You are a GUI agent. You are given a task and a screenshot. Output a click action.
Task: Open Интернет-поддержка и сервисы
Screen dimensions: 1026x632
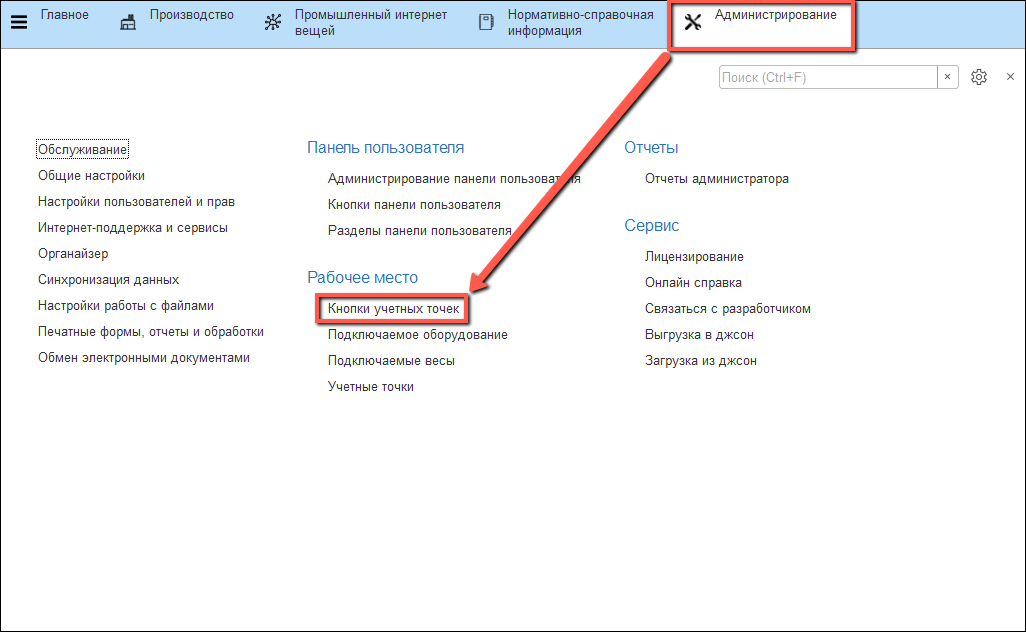pos(133,228)
